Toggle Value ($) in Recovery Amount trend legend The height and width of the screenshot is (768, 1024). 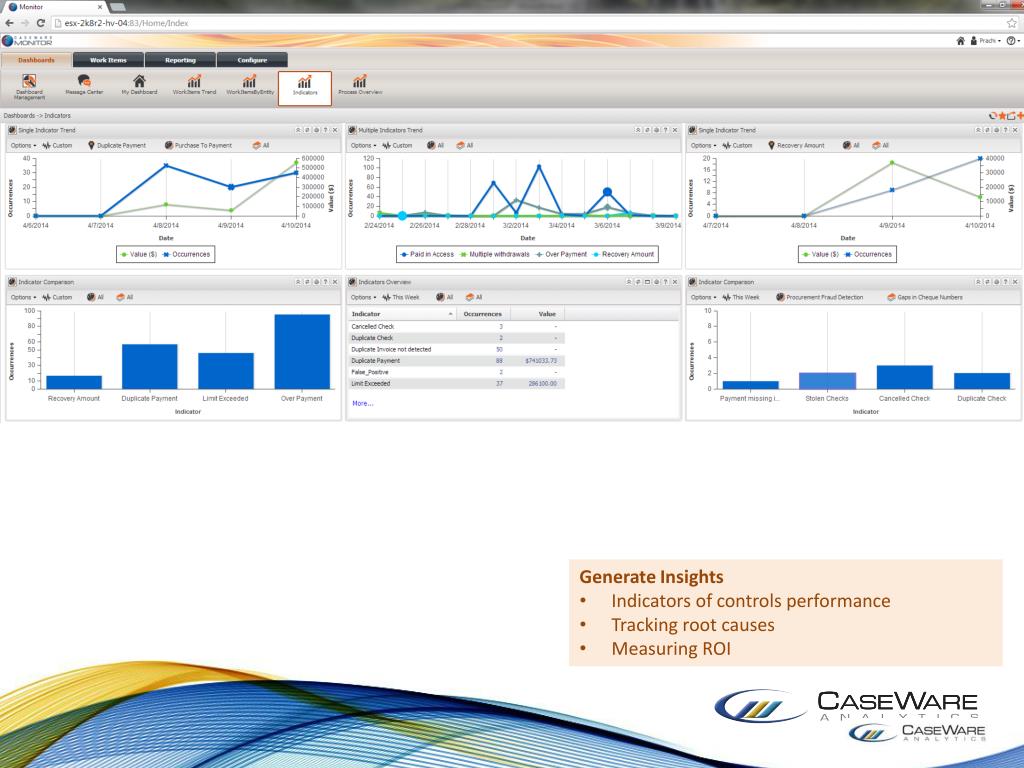click(x=821, y=254)
